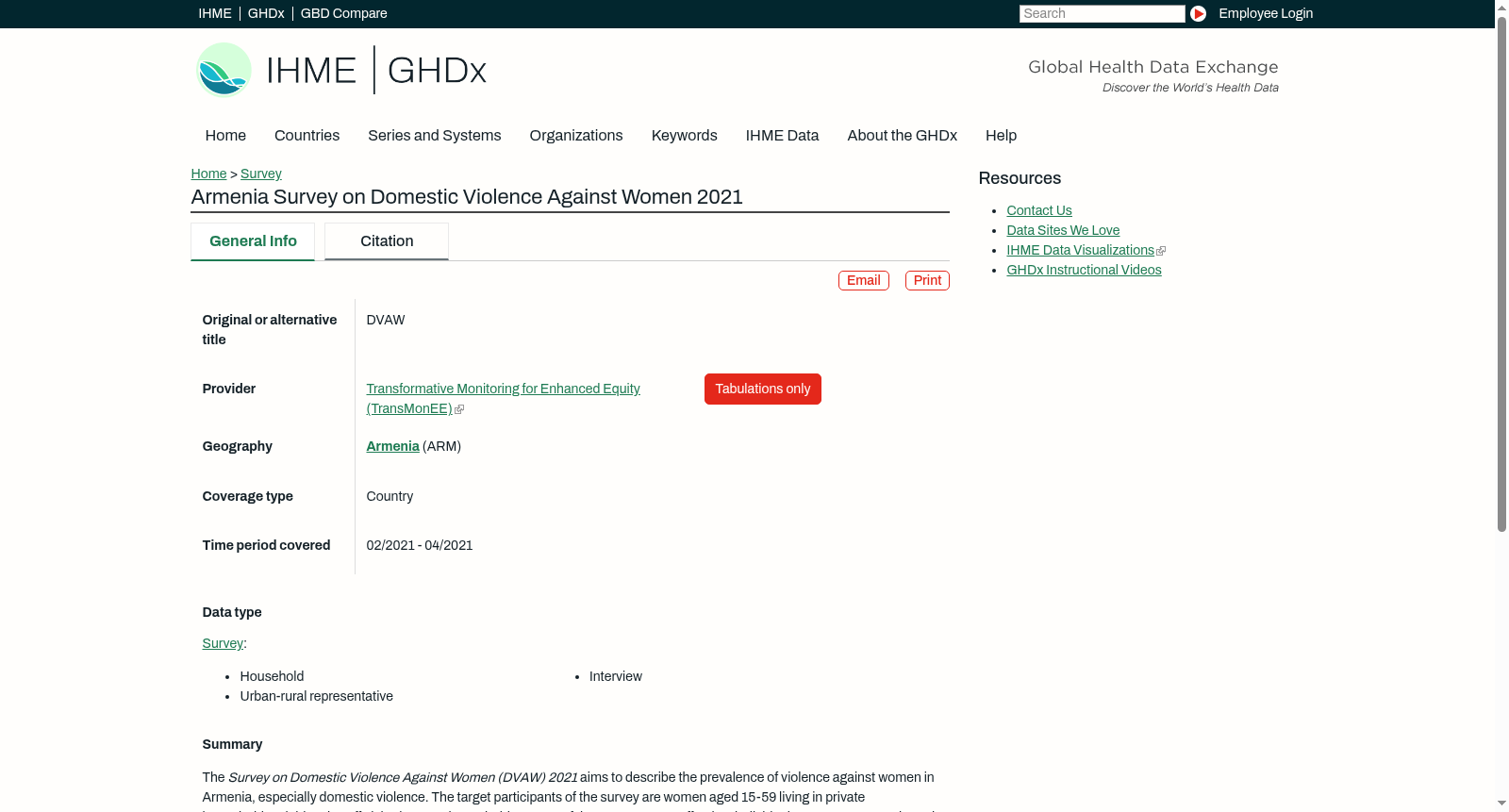Click the 'Resources' sidebar heading
This screenshot has height=812, width=1509.
tap(1020, 178)
